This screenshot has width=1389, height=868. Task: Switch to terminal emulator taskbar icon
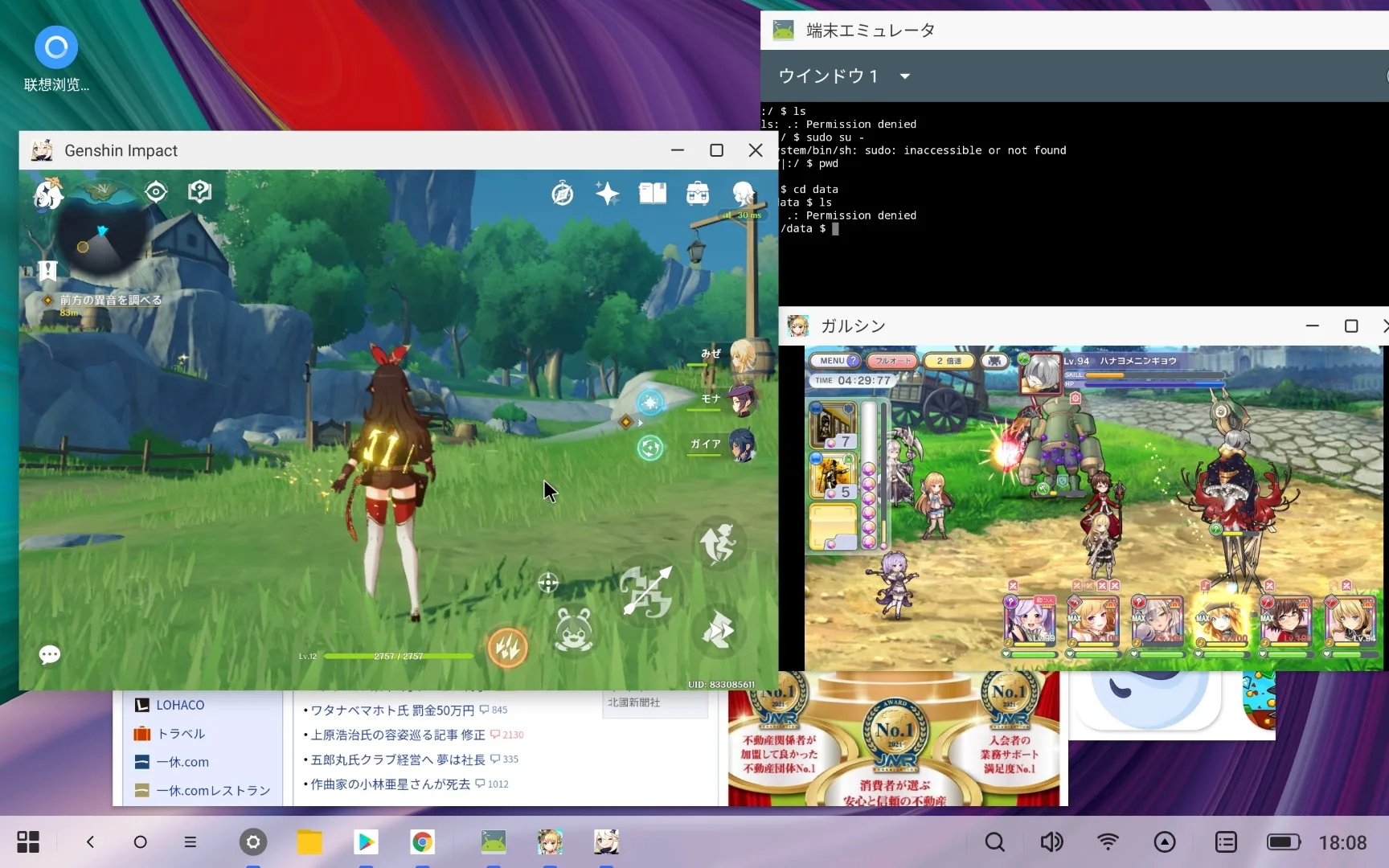[494, 842]
